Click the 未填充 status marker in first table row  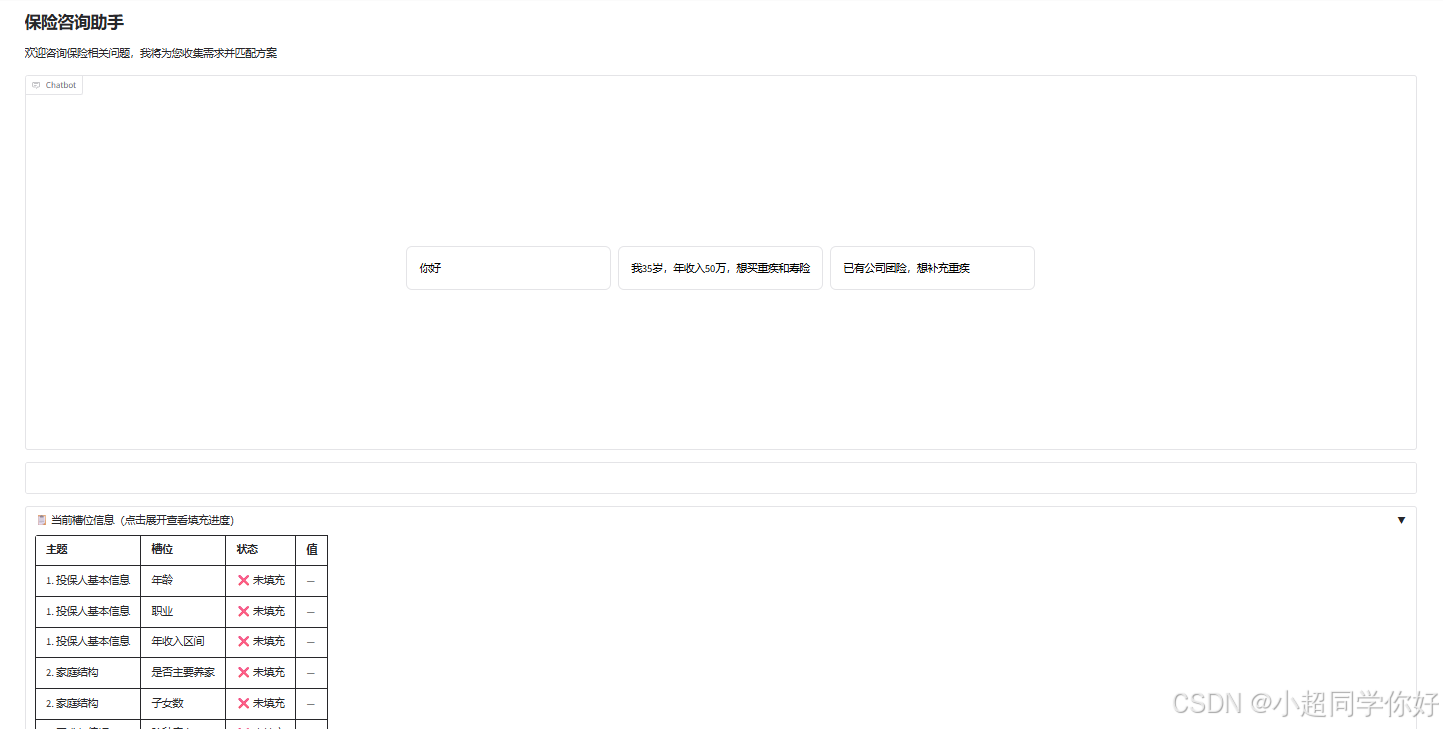[260, 580]
